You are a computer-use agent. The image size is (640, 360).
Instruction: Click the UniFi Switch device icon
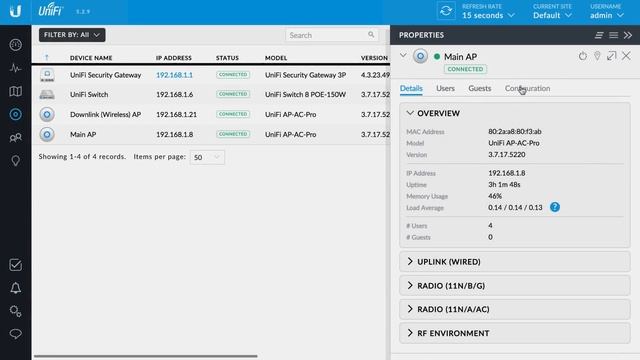(x=47, y=95)
